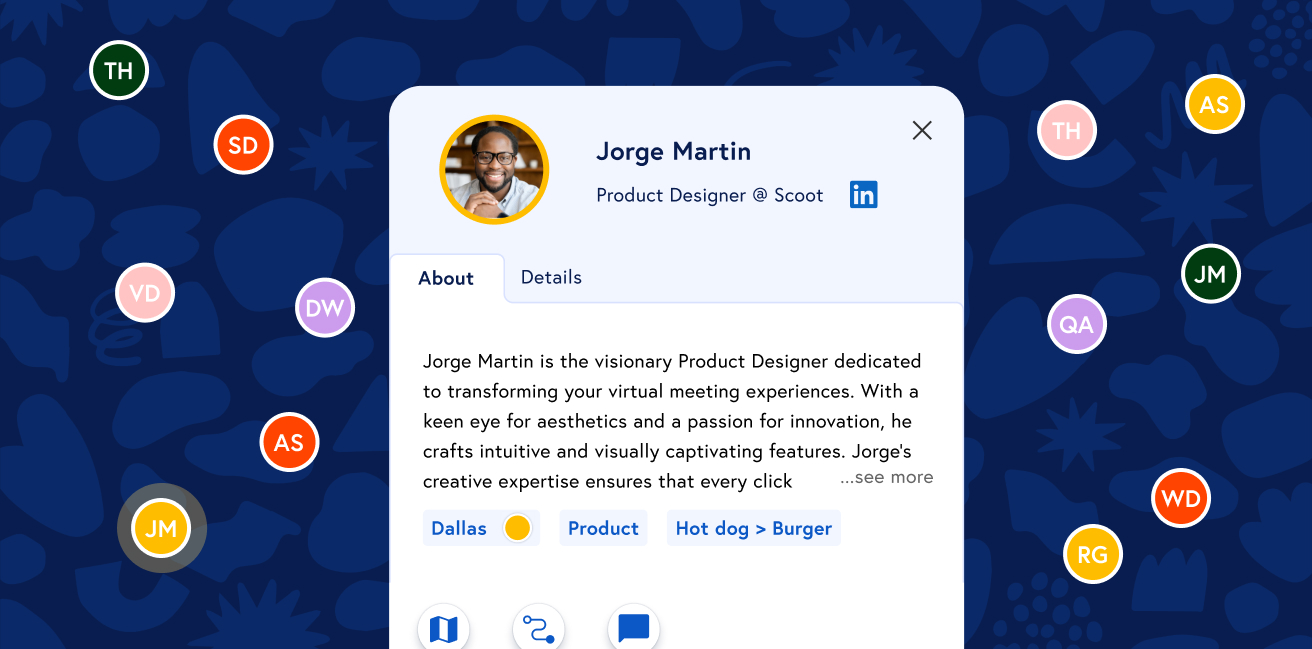The width and height of the screenshot is (1312, 649).
Task: Select the pink VD avatar
Action: point(145,293)
